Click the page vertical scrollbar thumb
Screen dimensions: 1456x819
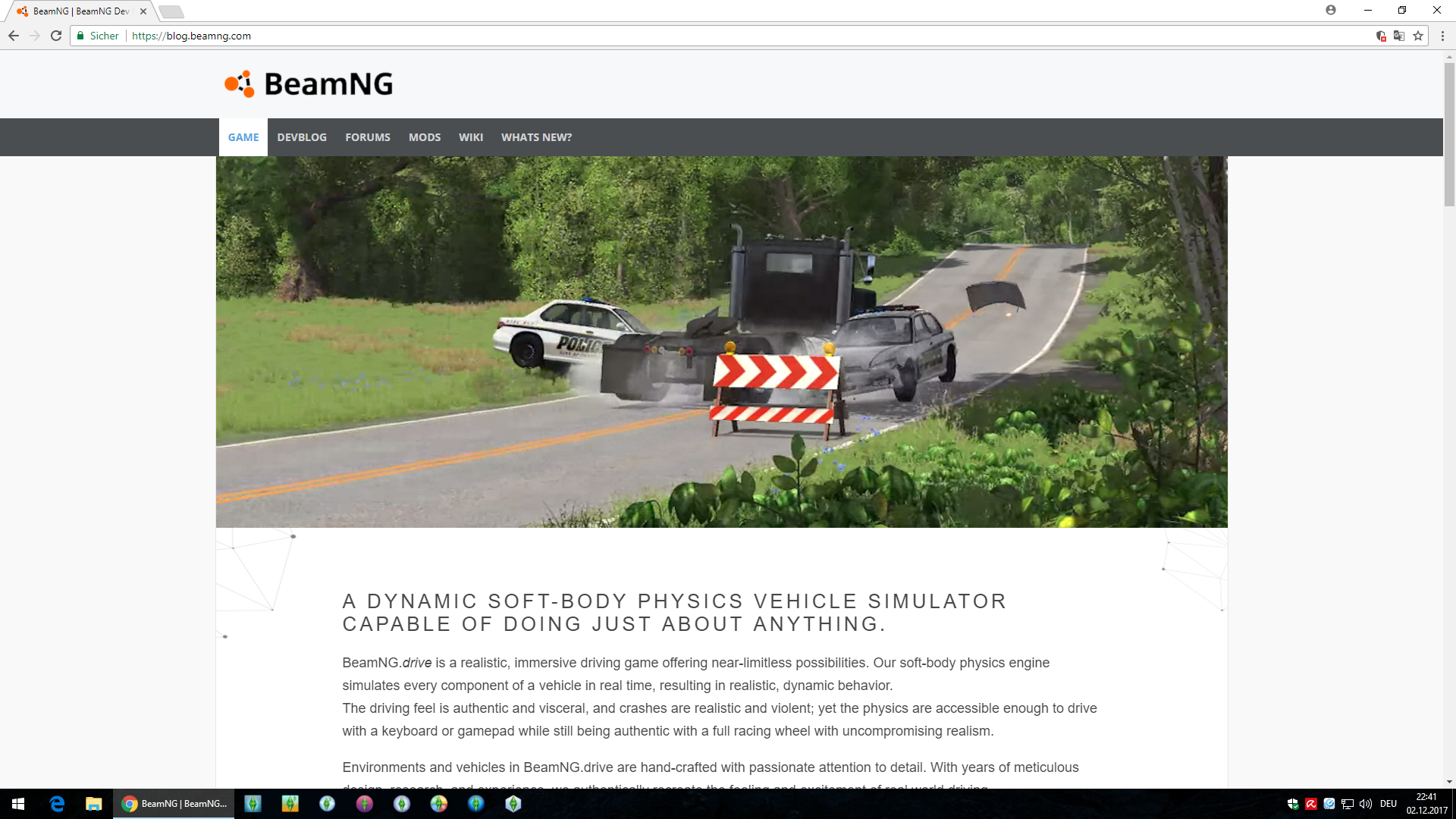pos(1449,134)
